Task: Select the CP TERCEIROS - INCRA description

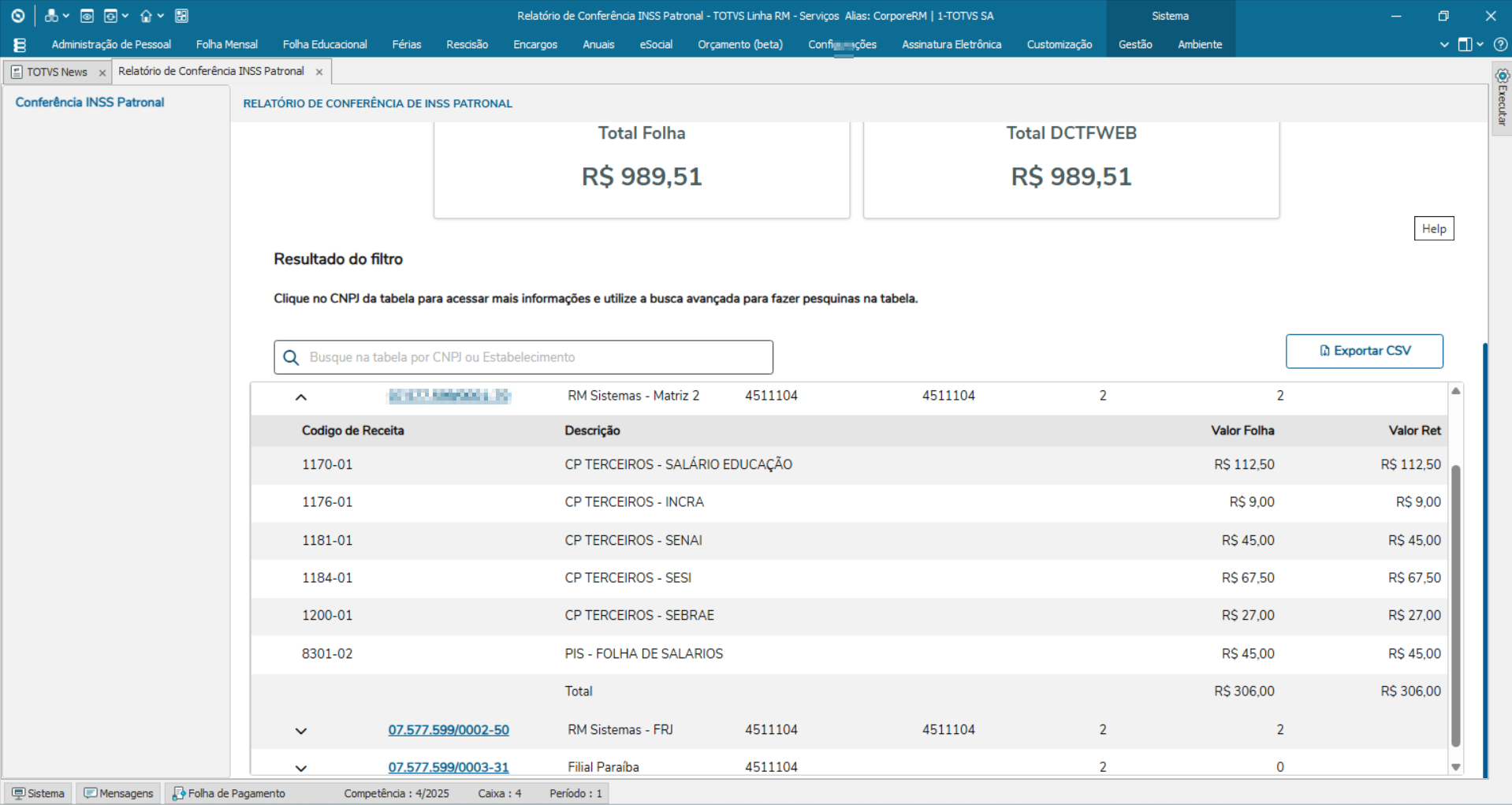Action: pyautogui.click(x=635, y=502)
